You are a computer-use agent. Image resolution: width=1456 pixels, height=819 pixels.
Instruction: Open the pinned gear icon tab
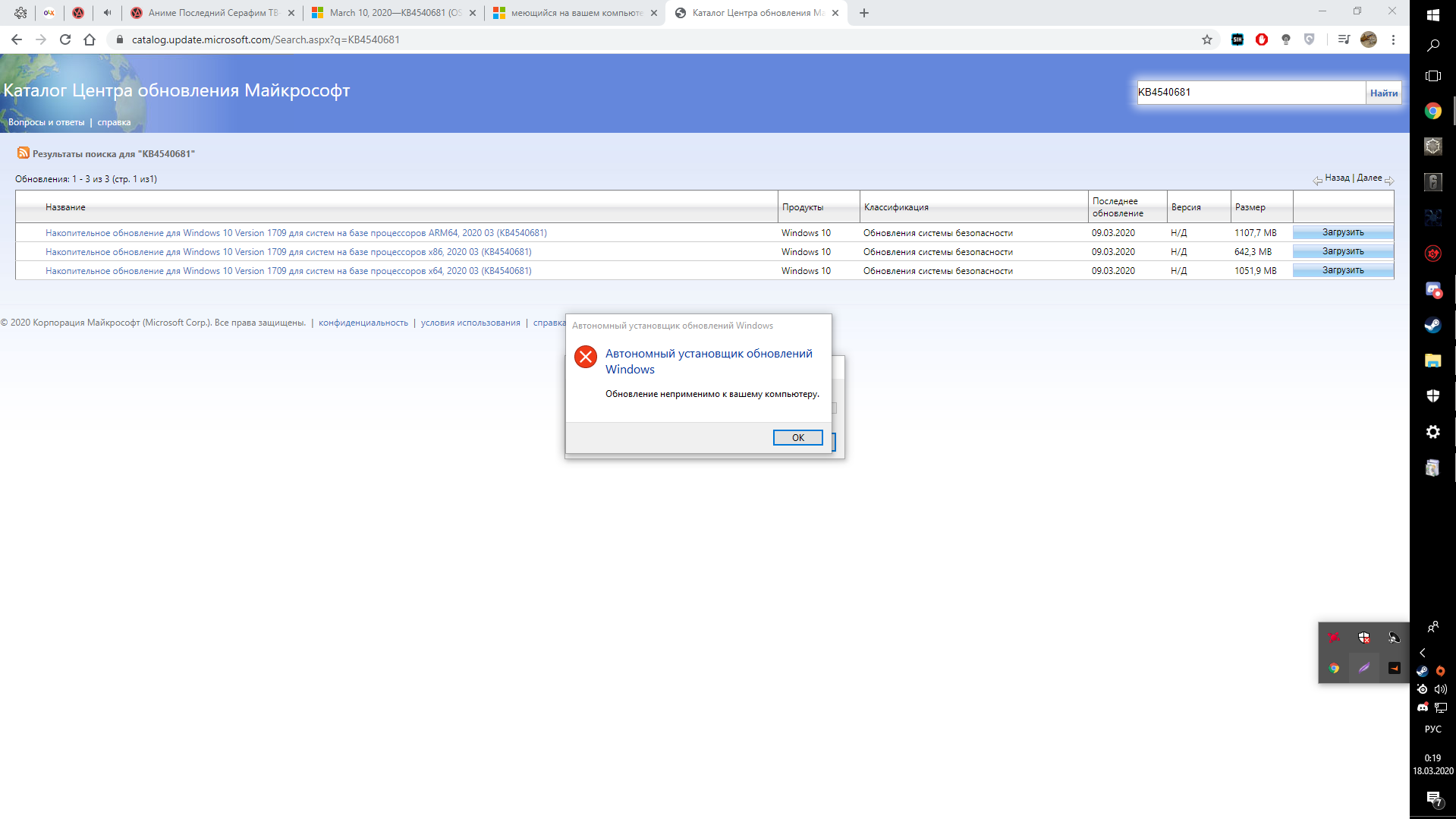click(x=20, y=13)
